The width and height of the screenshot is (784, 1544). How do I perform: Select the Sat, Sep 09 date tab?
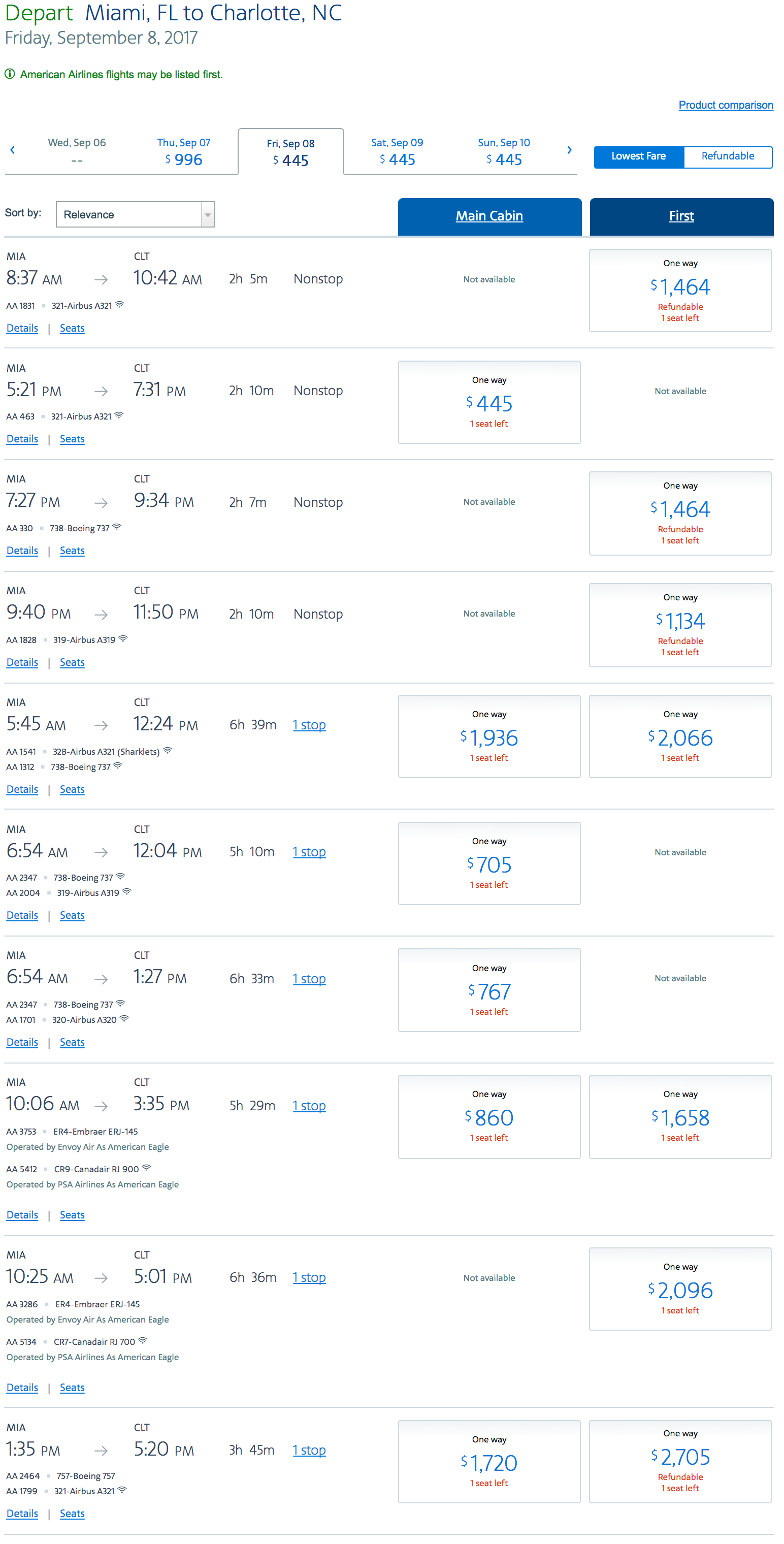click(397, 152)
